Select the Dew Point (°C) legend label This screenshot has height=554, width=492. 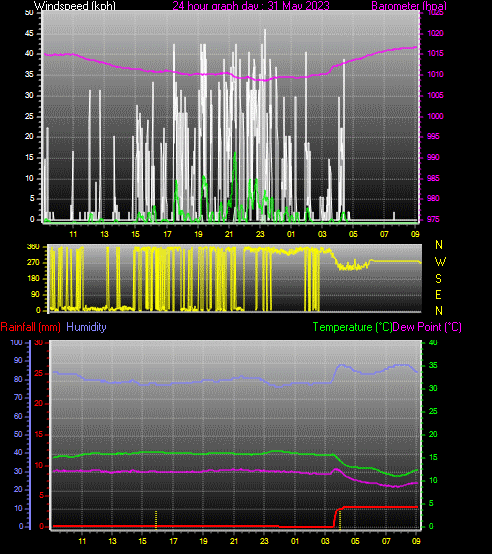click(427, 327)
